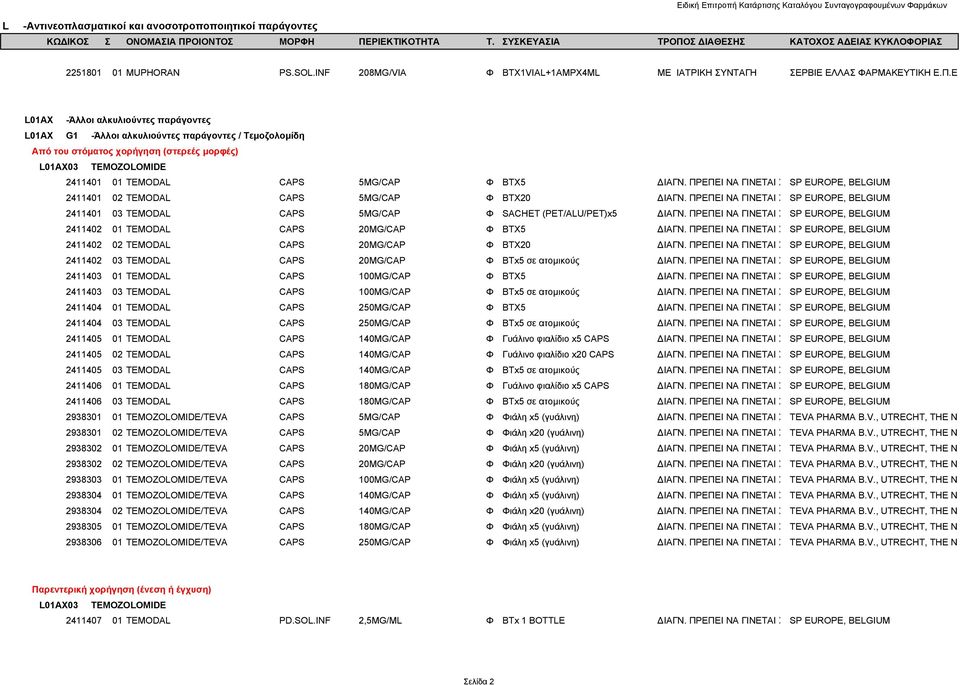960x685 pixels.
Task: Select BTx5 σε ατομικούς in 250MG/CAP row
Action: [541, 323]
